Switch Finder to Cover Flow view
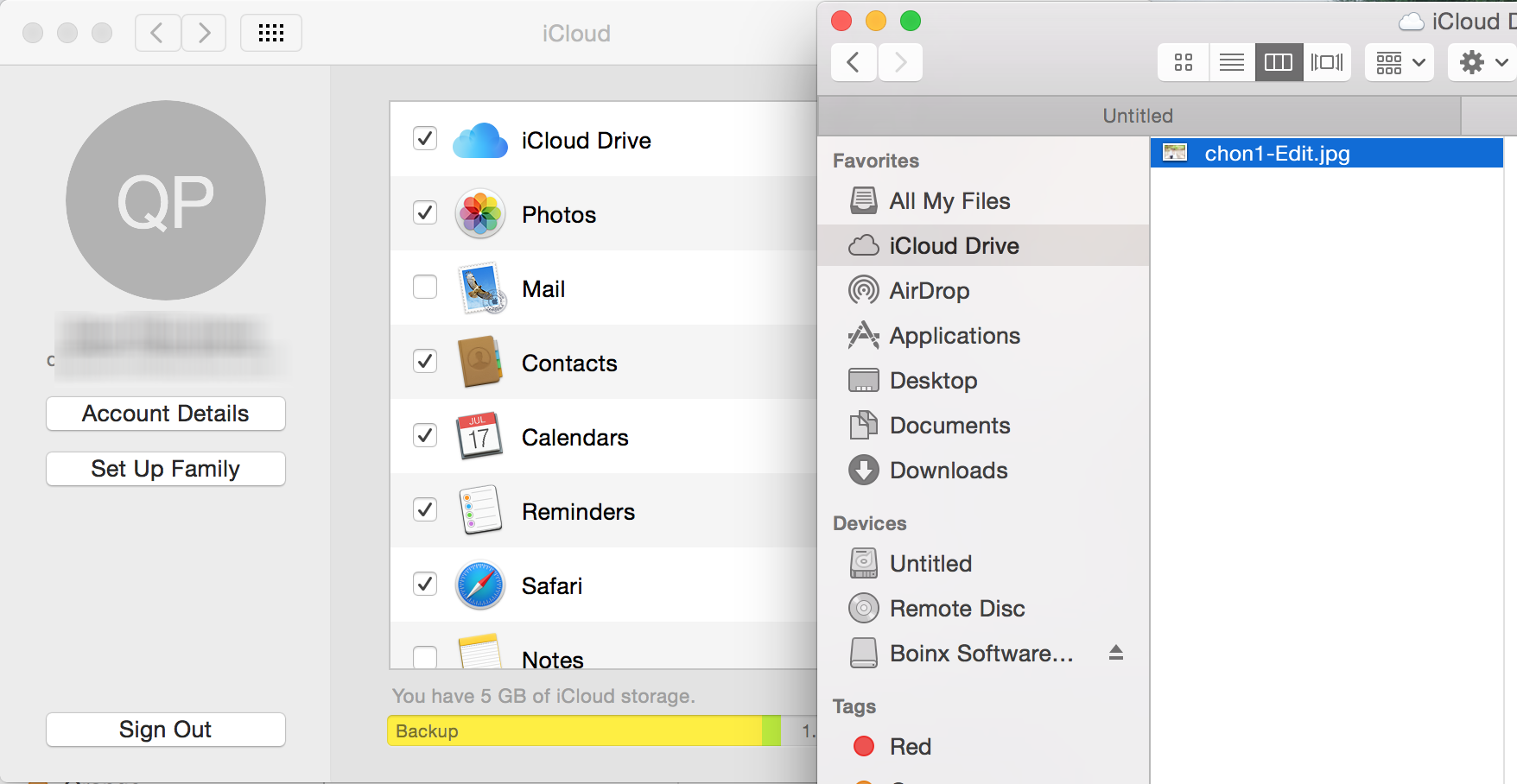1517x784 pixels. coord(1327,62)
